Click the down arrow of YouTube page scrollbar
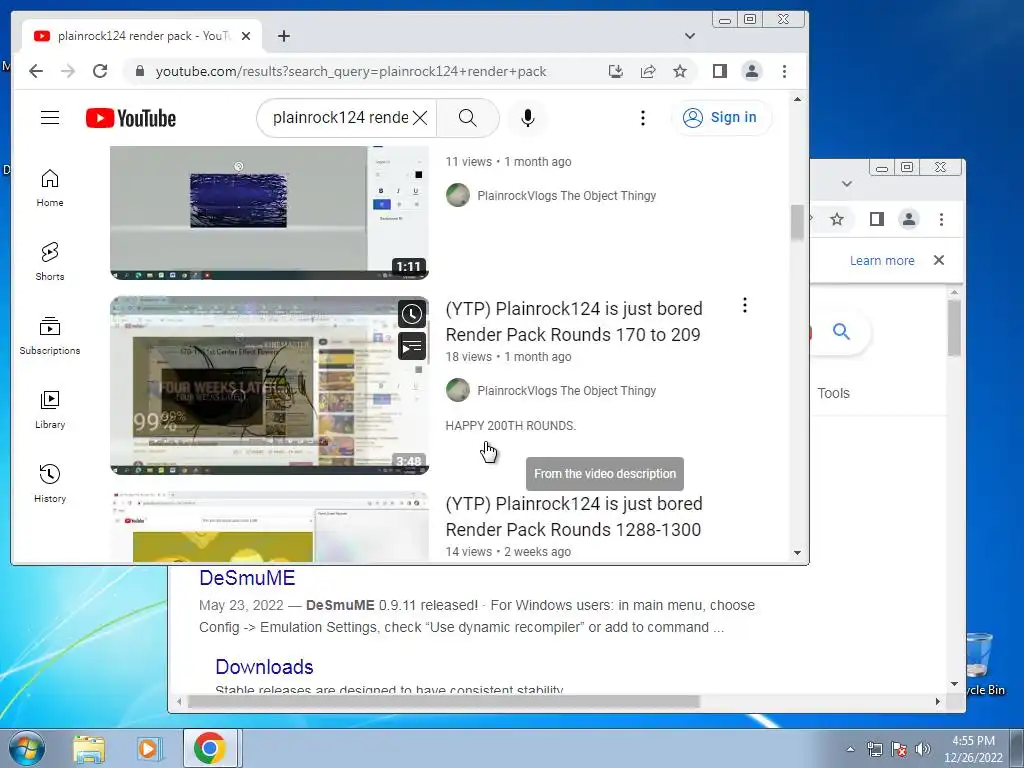1024x768 pixels. pyautogui.click(x=797, y=552)
